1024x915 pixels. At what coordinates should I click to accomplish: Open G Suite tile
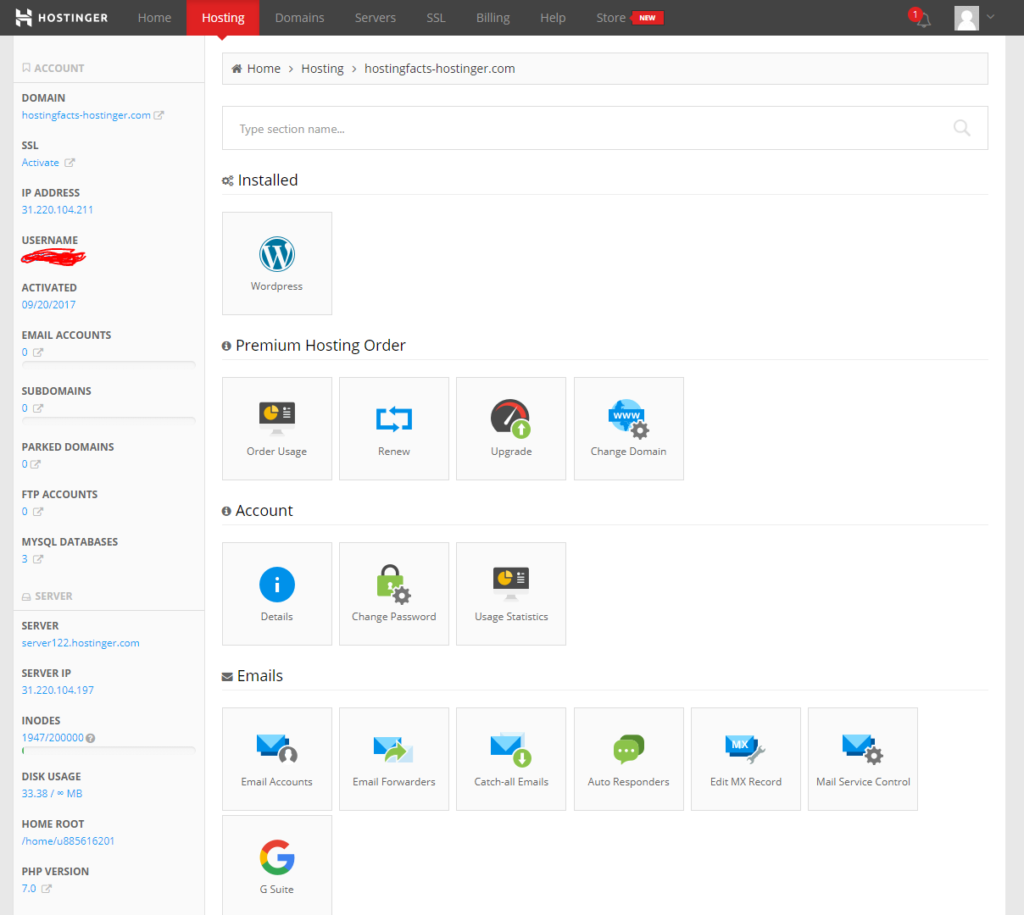pyautogui.click(x=276, y=865)
